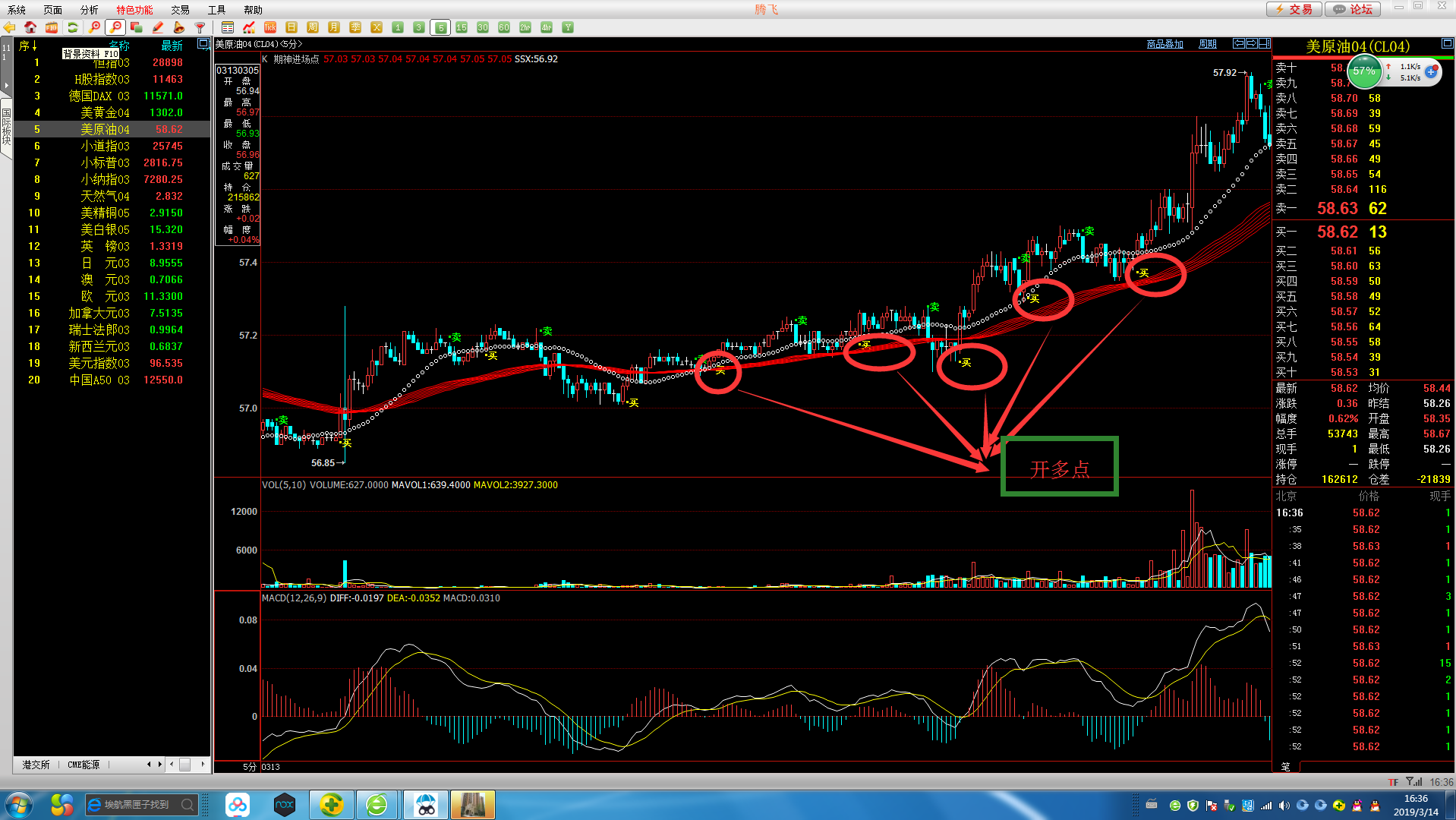
Task: Select the 30-minute period button
Action: (x=483, y=27)
